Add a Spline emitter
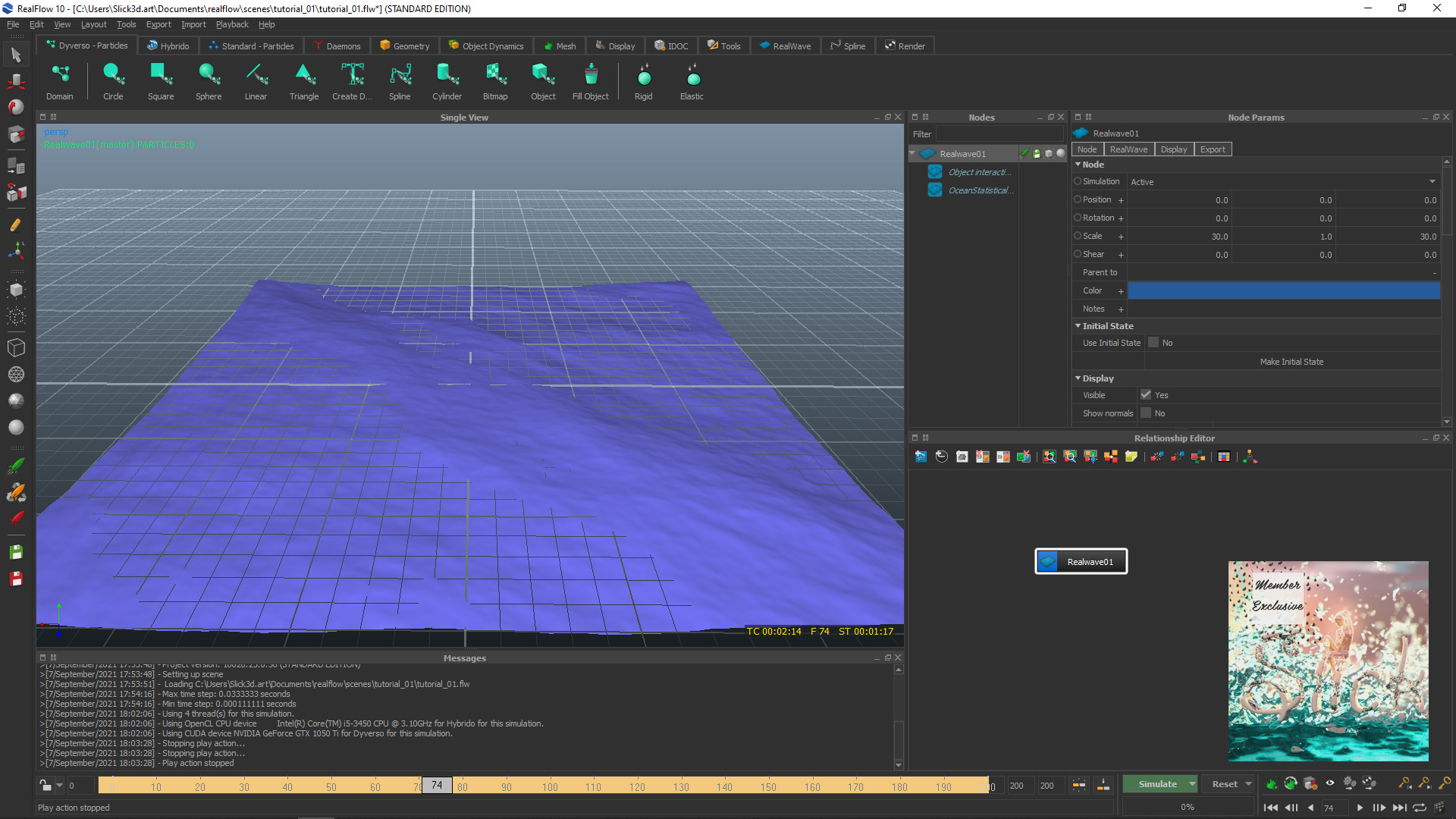Viewport: 1456px width, 819px height. [400, 82]
